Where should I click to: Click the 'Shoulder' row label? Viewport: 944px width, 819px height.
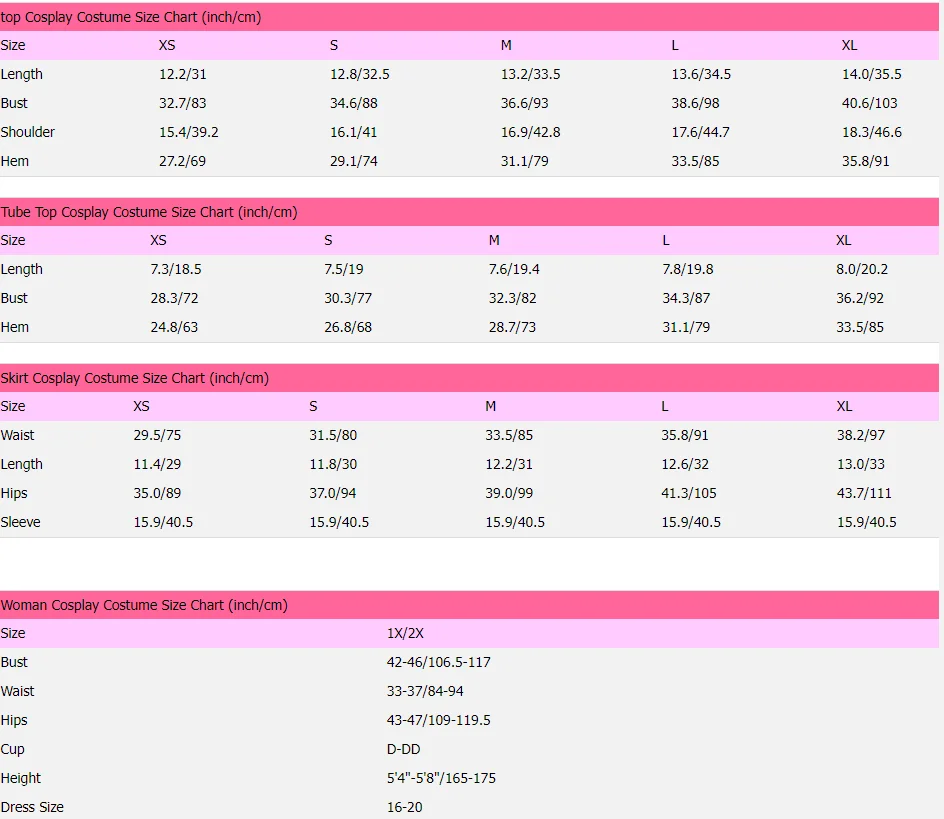pyautogui.click(x=28, y=132)
